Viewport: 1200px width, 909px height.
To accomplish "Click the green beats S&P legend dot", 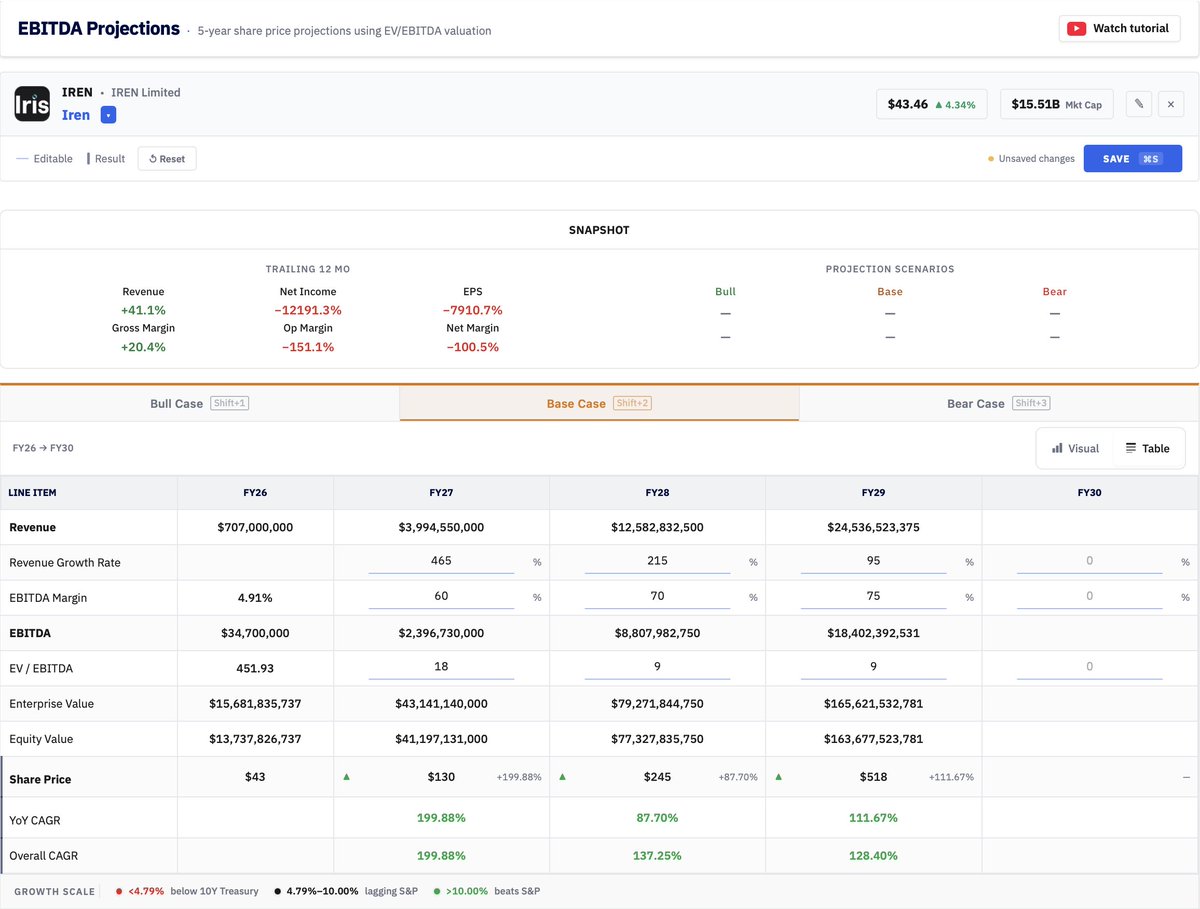I will [437, 891].
